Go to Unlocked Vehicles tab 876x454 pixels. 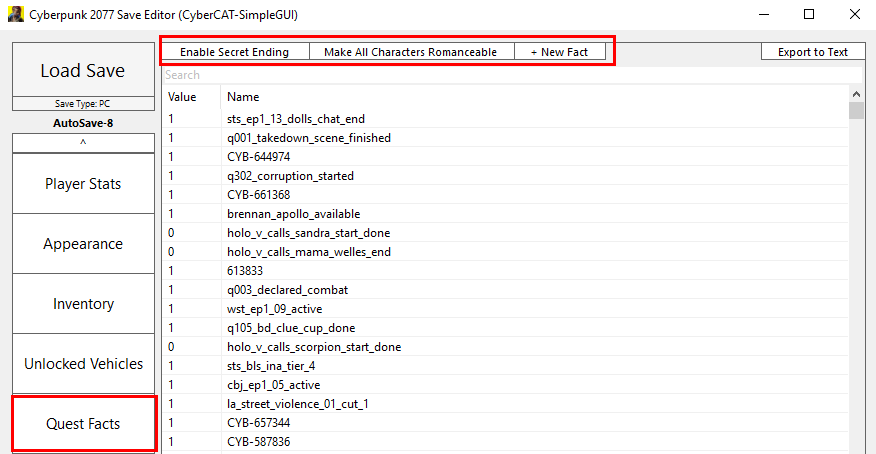click(x=83, y=364)
